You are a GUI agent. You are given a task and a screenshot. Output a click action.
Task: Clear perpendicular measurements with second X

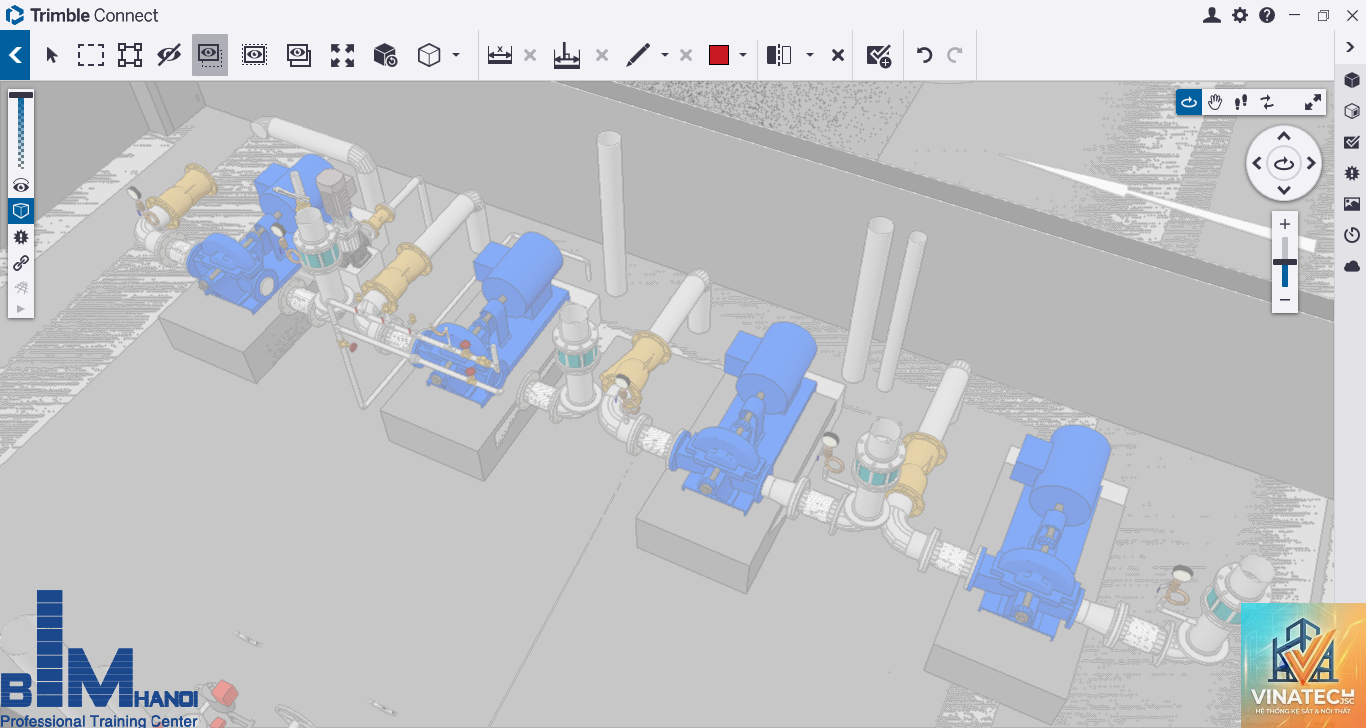[x=602, y=56]
